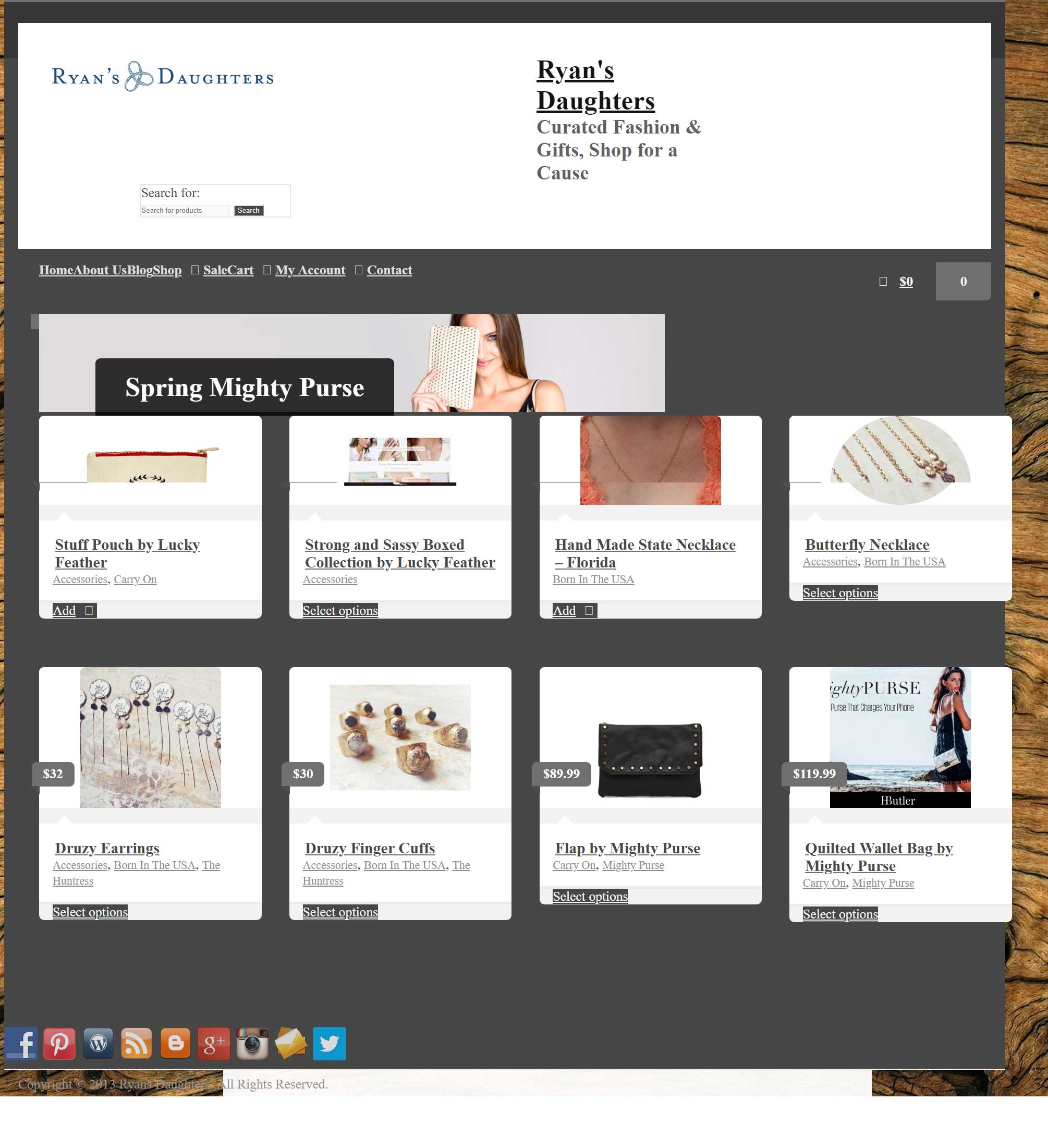Open the Facebook social icon
This screenshot has height=1148, width=1048.
click(21, 1043)
